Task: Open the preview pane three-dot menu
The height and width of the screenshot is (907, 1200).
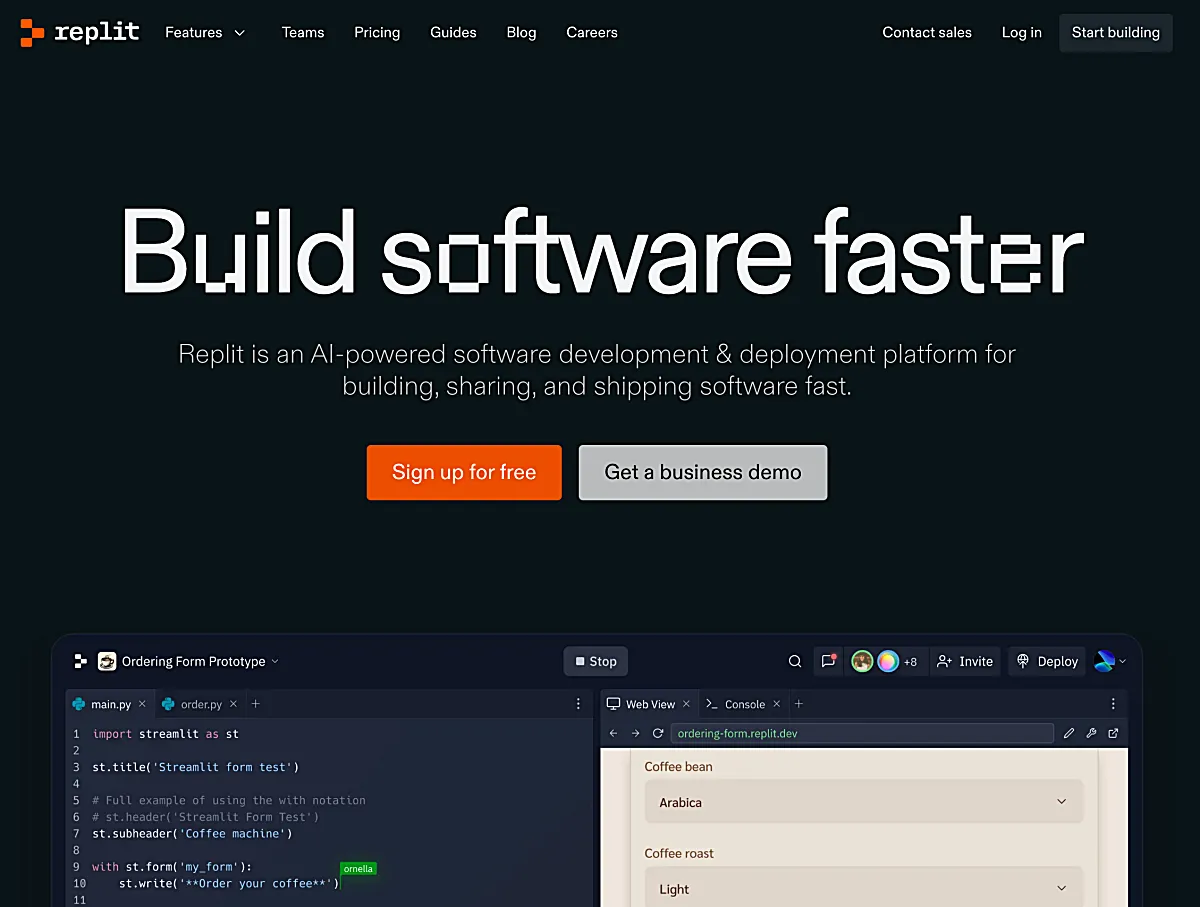Action: pyautogui.click(x=1113, y=704)
